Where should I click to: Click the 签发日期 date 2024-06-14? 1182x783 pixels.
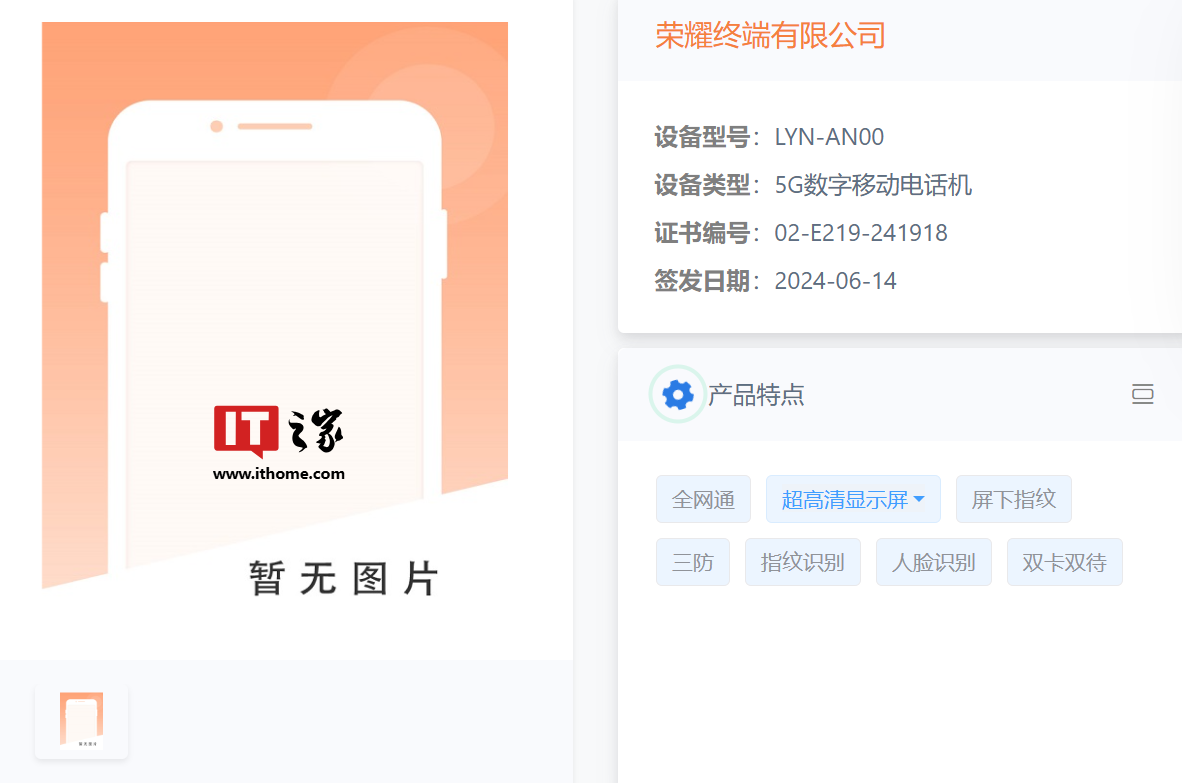click(x=835, y=281)
